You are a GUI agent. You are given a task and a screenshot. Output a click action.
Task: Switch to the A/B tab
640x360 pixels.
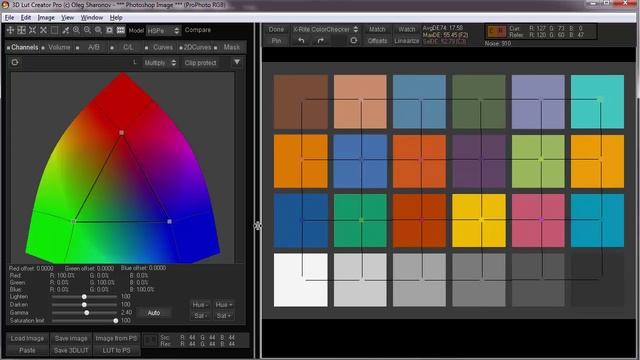(92, 47)
